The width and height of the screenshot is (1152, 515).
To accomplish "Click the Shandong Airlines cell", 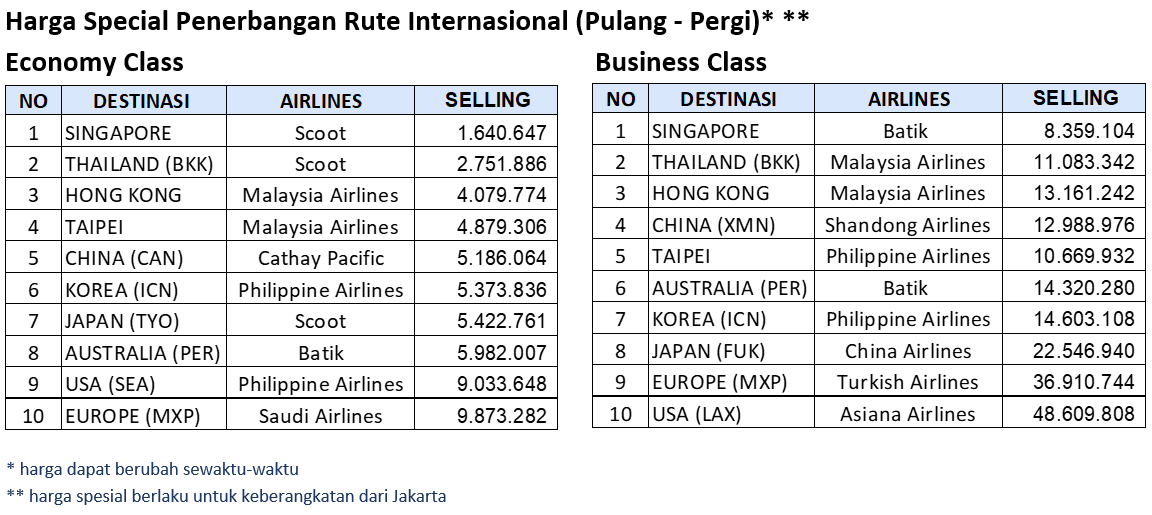I will tap(907, 225).
